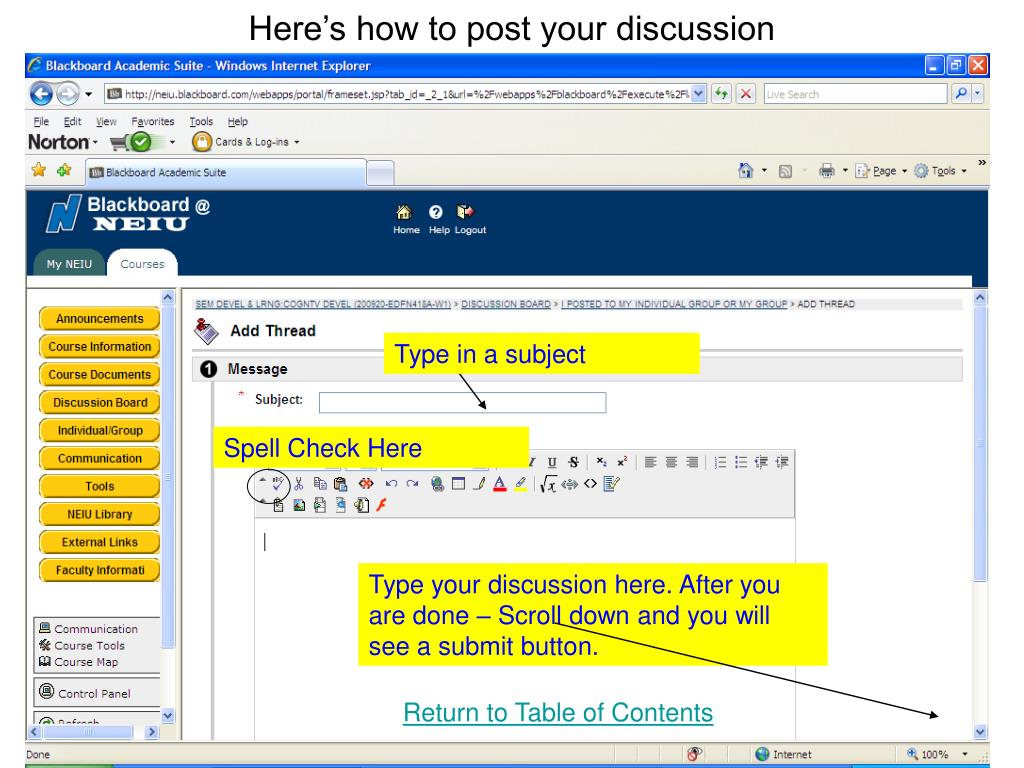The height and width of the screenshot is (768, 1024).
Task: Click the DISCUSSION BOARD breadcrumb link
Action: (505, 304)
